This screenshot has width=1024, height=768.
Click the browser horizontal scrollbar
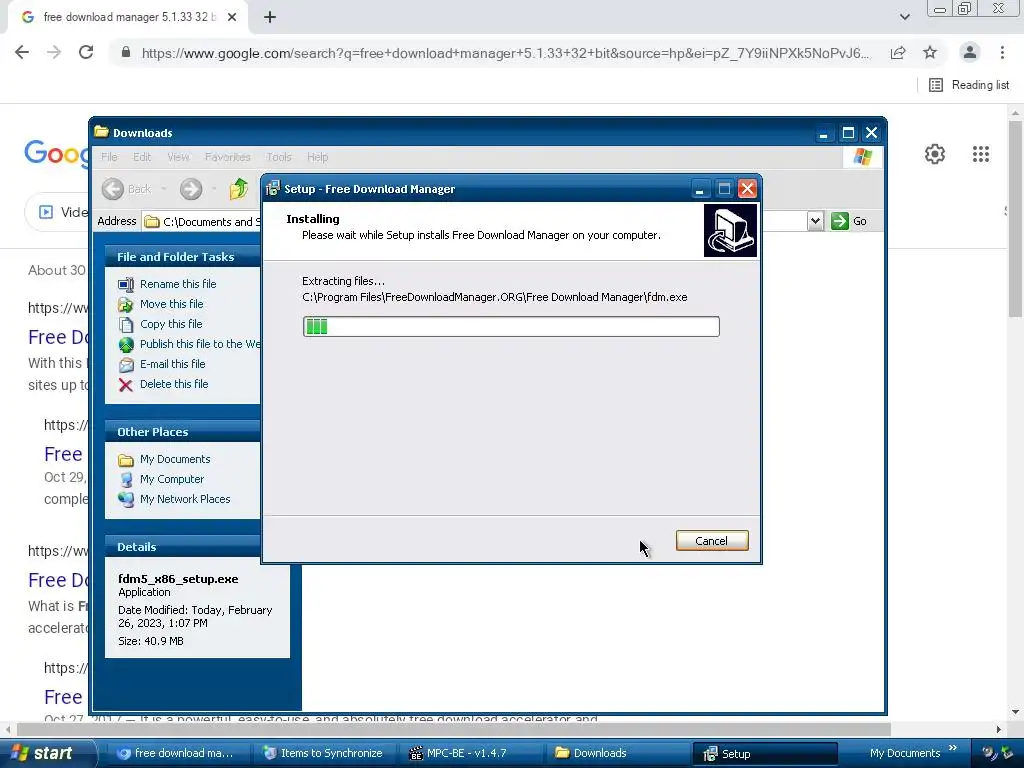(454, 729)
